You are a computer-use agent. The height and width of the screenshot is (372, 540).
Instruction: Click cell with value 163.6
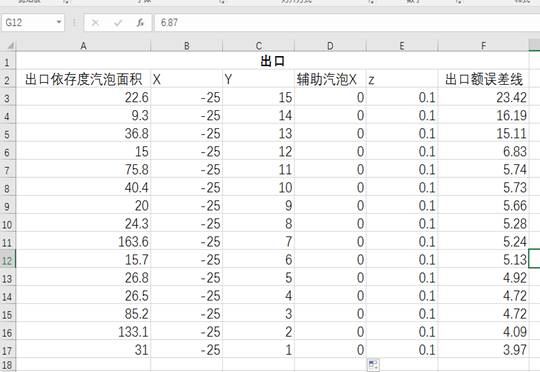pyautogui.click(x=83, y=241)
